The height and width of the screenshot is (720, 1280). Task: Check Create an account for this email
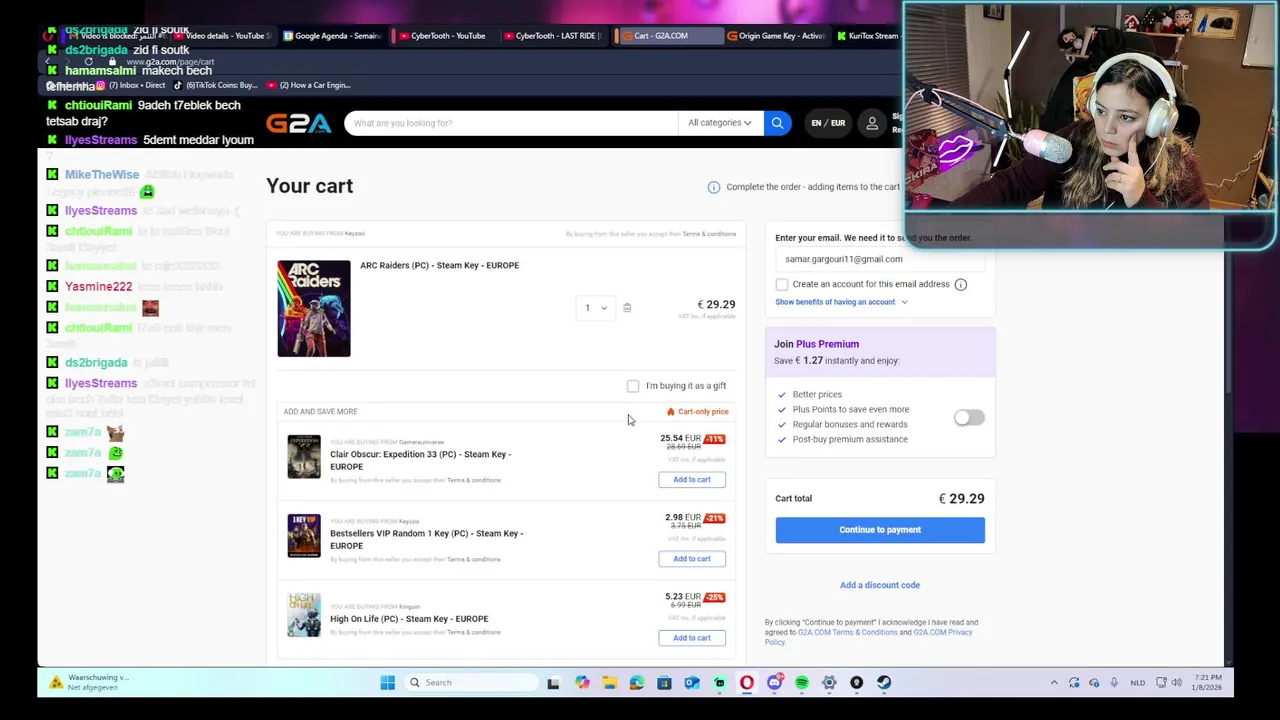pos(782,284)
